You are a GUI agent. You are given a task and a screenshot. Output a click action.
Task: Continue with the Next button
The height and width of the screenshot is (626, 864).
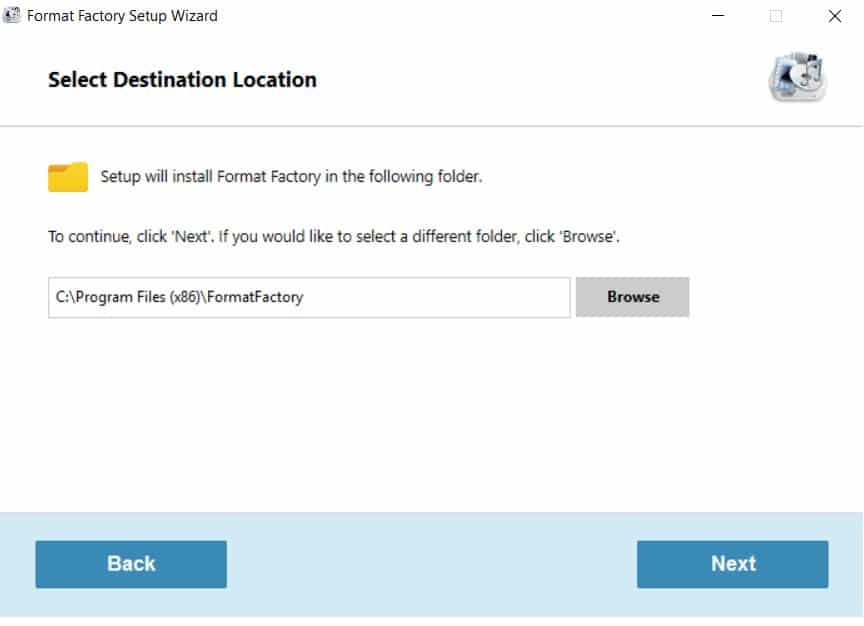click(x=732, y=564)
